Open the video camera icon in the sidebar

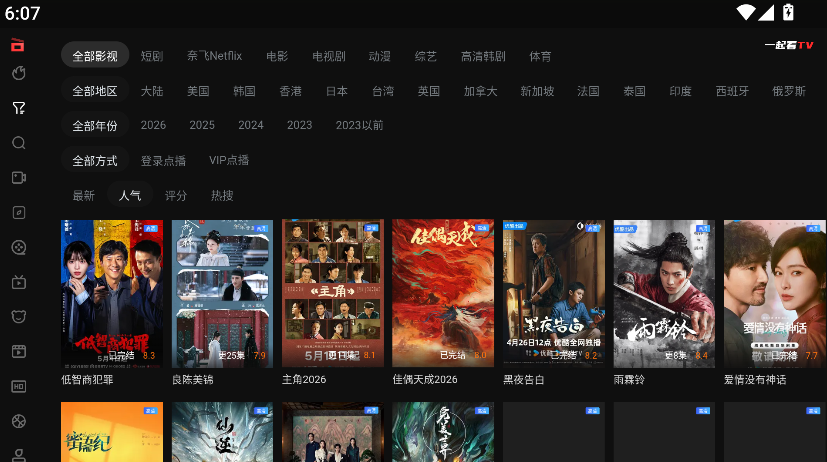[18, 178]
